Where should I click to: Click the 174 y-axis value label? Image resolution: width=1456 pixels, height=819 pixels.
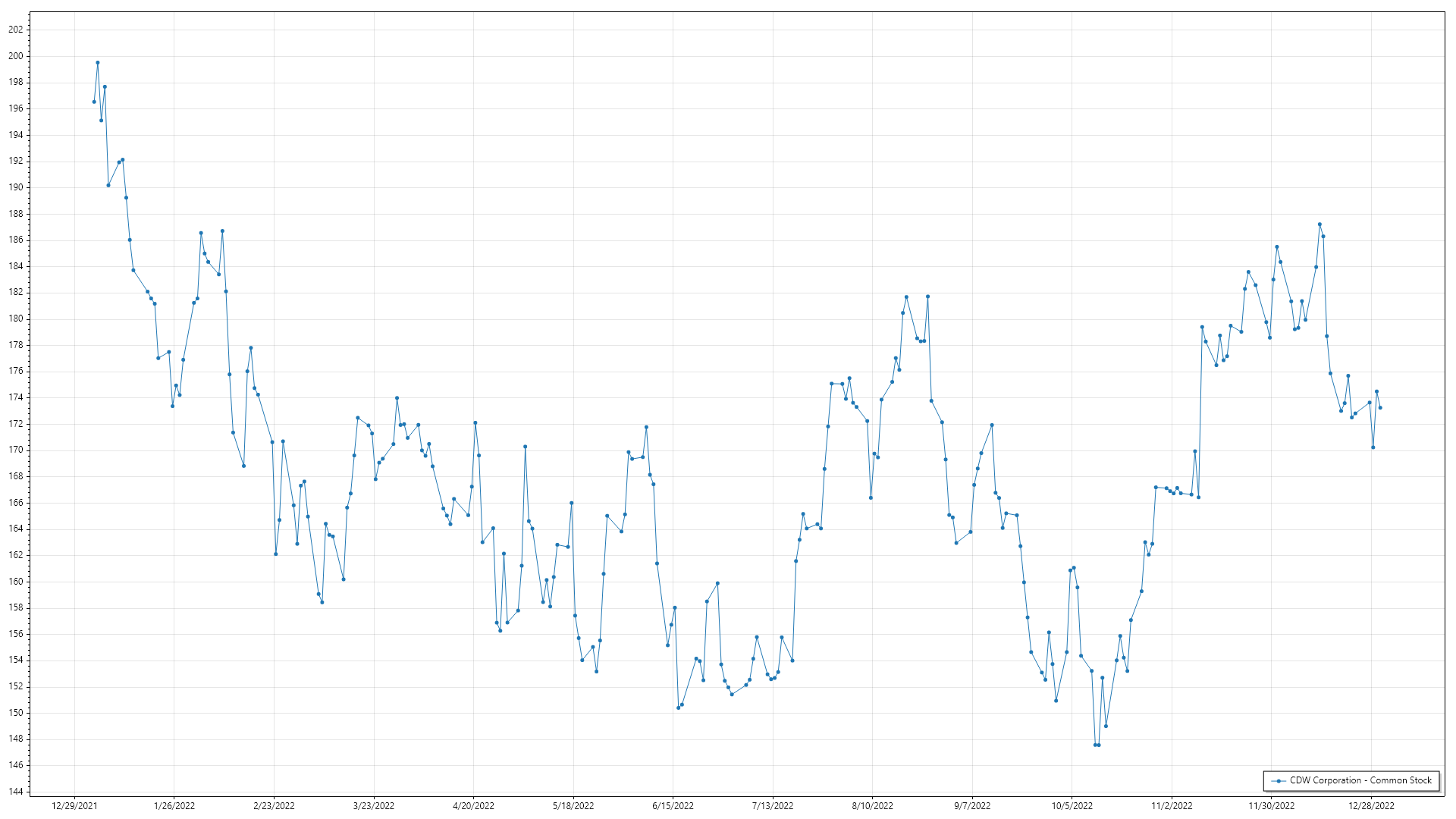[x=16, y=397]
